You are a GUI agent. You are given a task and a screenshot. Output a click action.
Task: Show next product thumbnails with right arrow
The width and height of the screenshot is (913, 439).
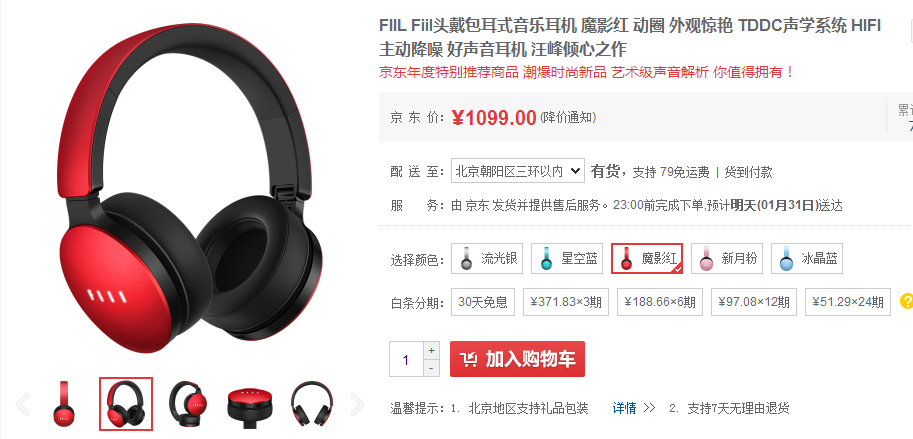coord(358,404)
